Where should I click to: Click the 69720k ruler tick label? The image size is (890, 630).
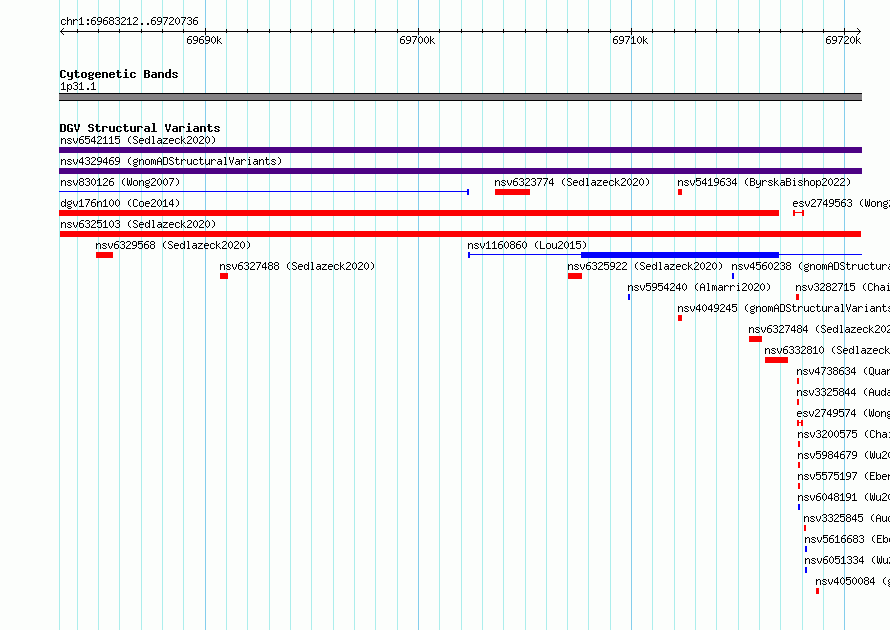tap(843, 40)
